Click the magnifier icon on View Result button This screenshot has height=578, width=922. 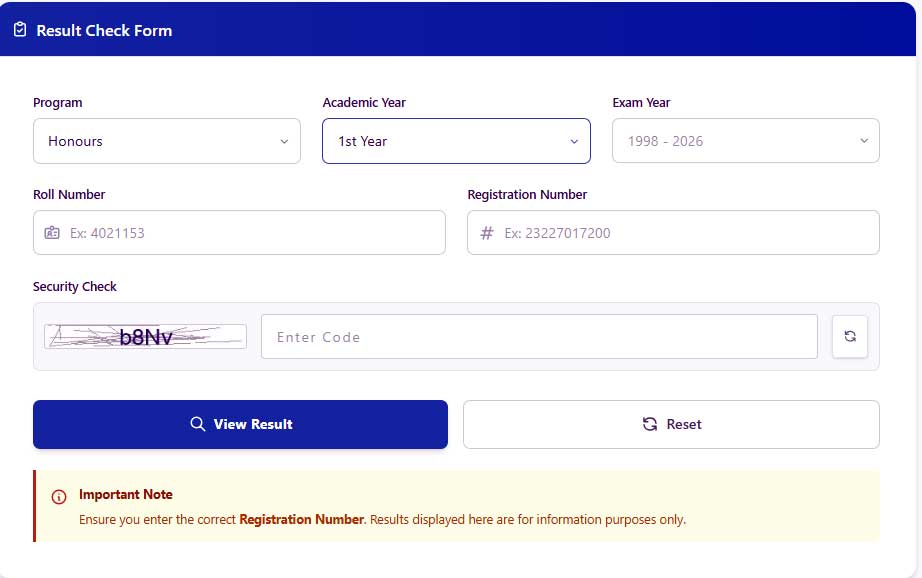coord(197,424)
